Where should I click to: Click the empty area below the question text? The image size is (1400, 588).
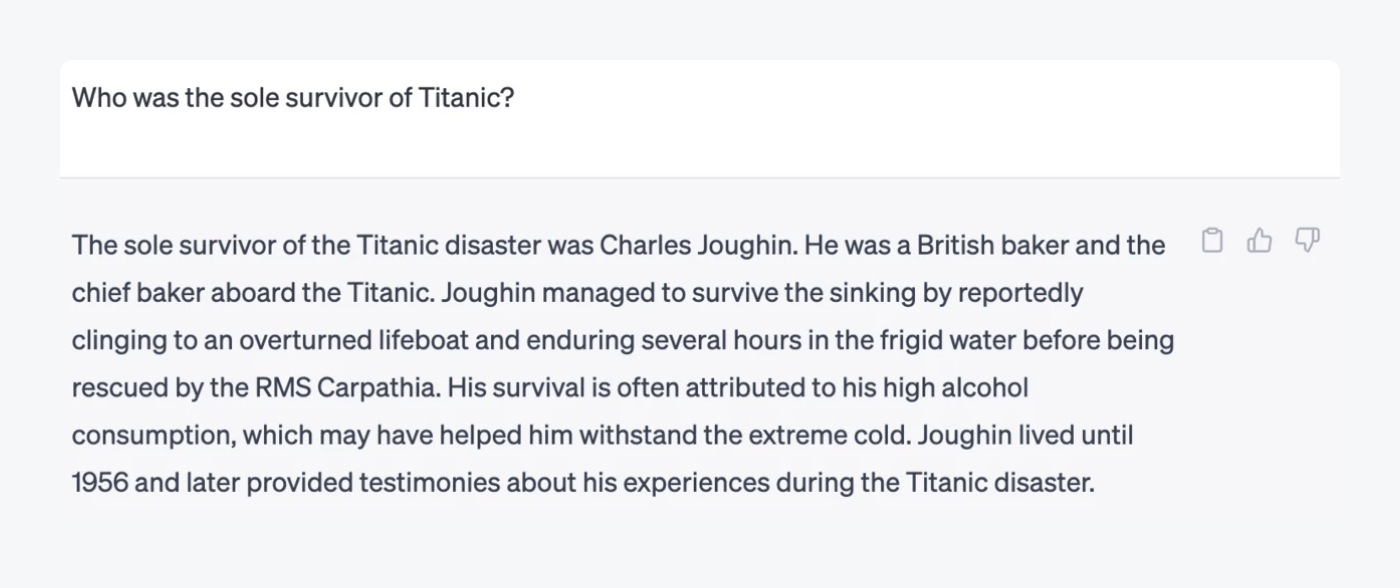coord(700,148)
